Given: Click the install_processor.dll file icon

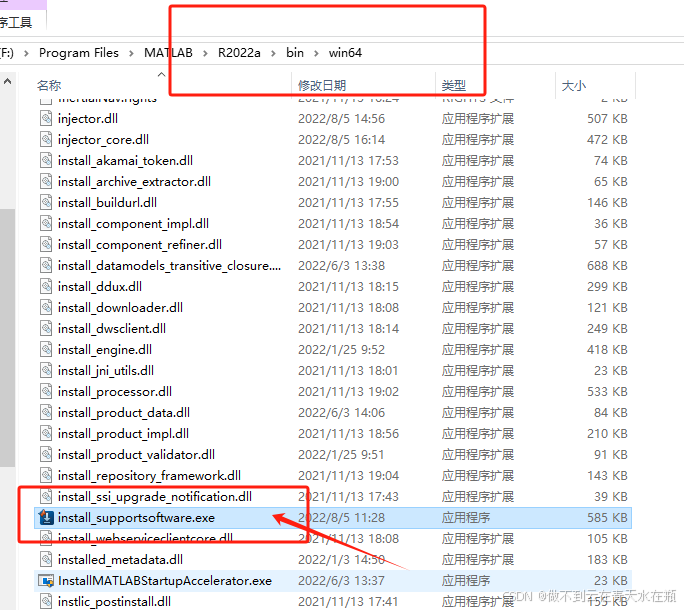Looking at the screenshot, I should 46,391.
